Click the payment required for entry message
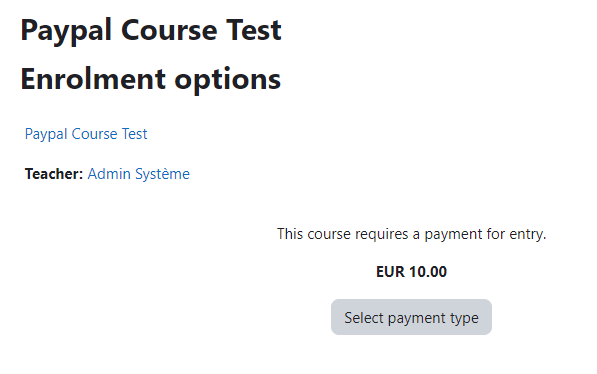The height and width of the screenshot is (374, 597). (411, 234)
